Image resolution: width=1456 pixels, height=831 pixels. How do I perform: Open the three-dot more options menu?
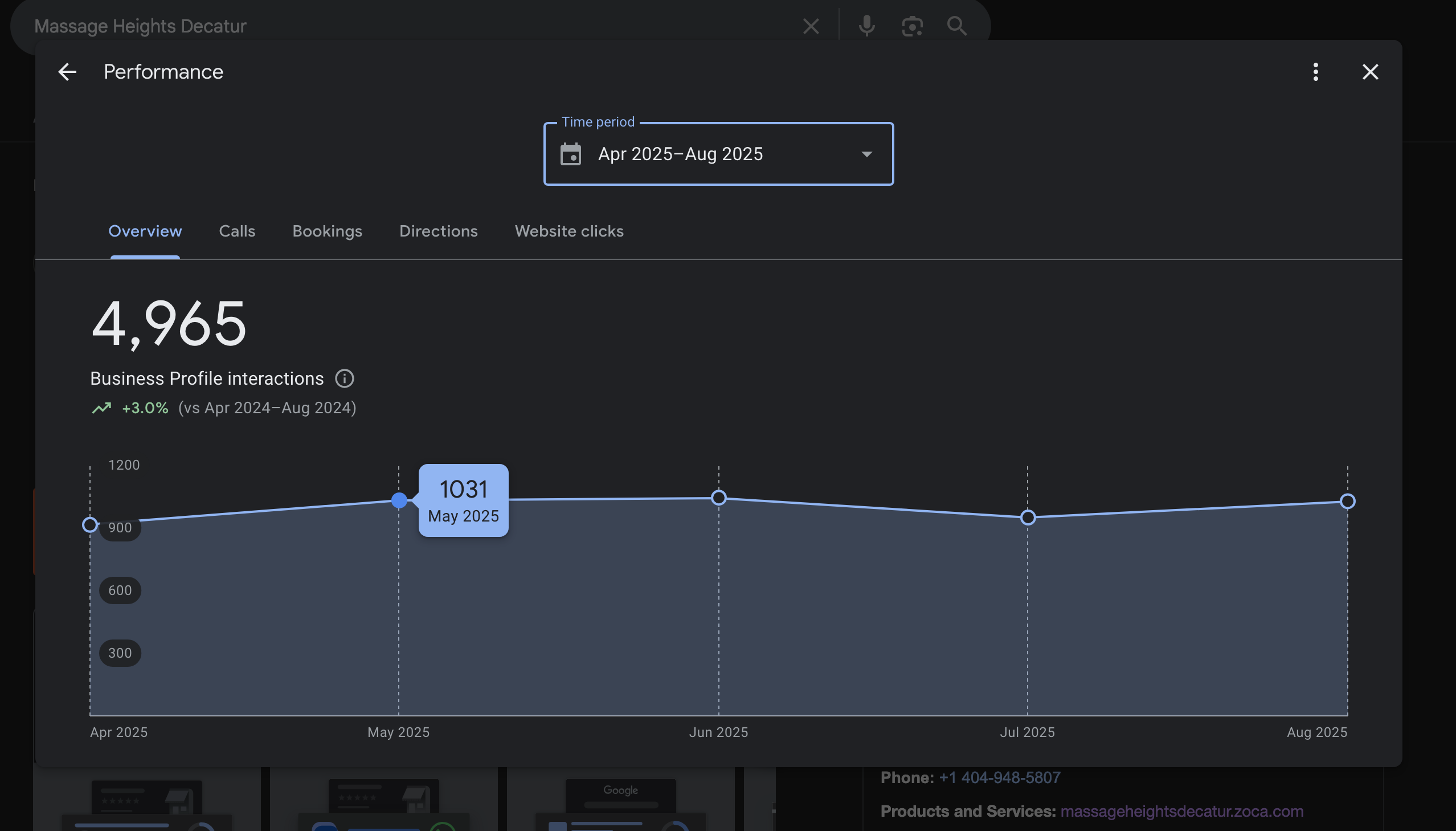click(x=1315, y=72)
